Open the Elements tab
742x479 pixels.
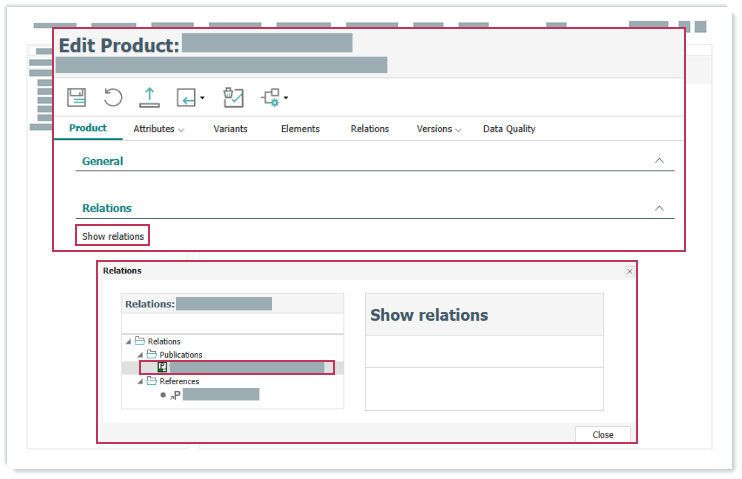tap(300, 129)
